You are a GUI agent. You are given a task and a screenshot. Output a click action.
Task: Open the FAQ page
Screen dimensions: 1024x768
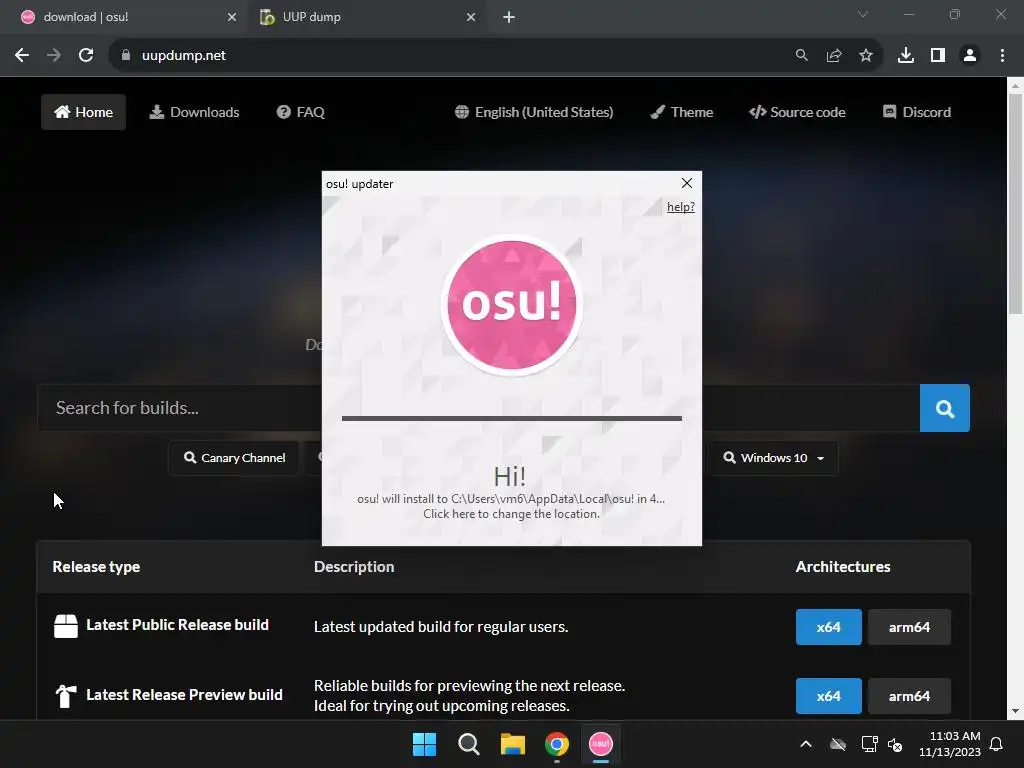(x=301, y=112)
